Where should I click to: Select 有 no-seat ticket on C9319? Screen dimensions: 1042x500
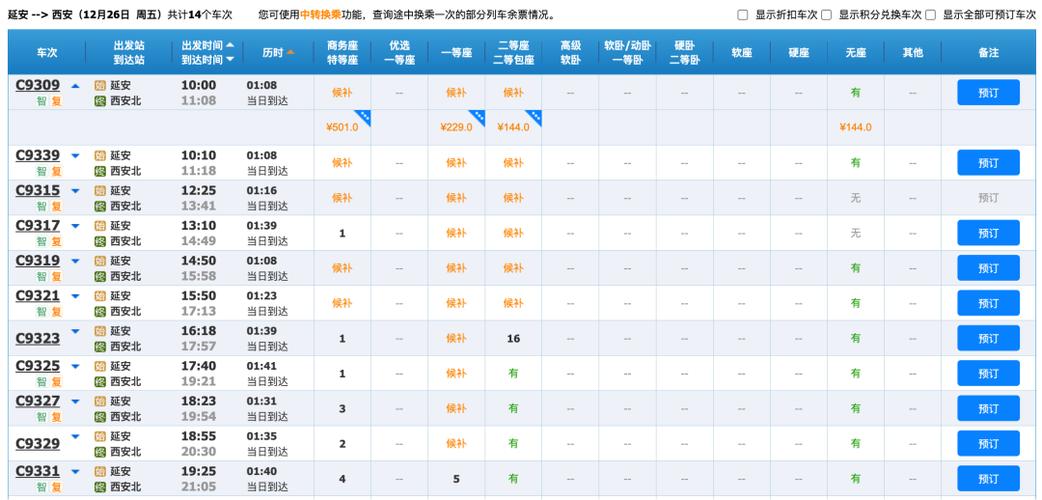pos(855,268)
